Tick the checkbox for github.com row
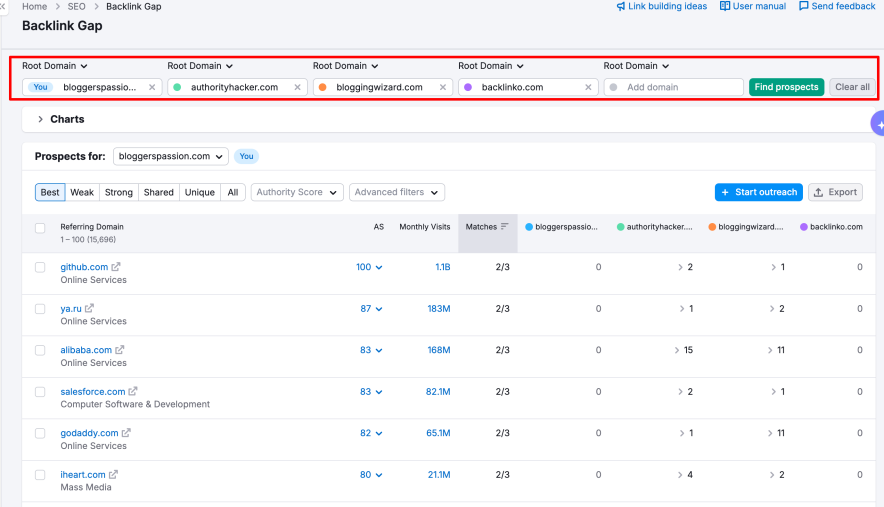 (40, 267)
